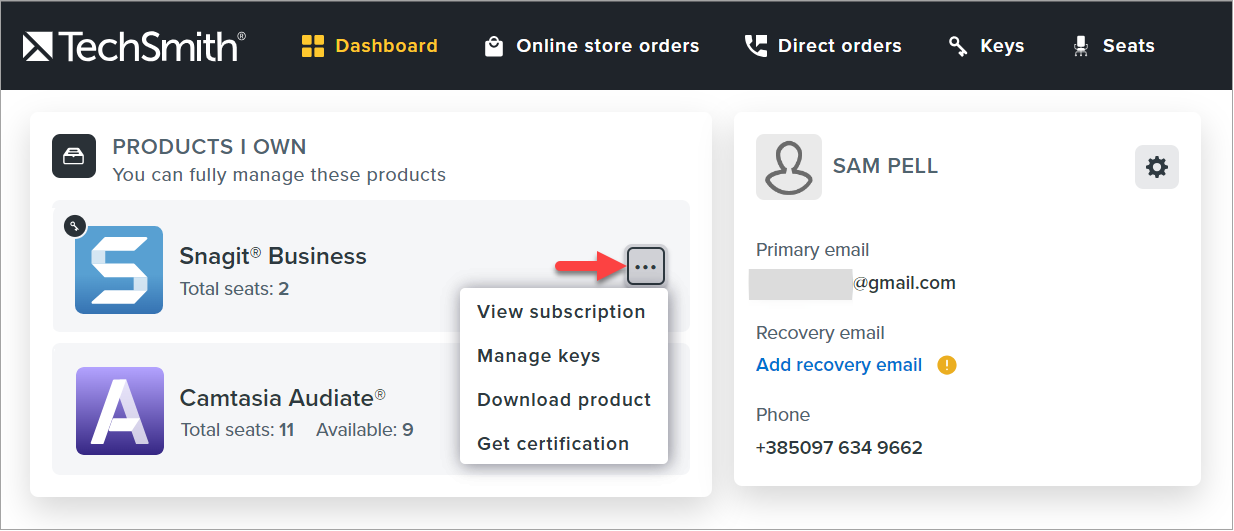1234x531 pixels.
Task: Open the Direct orders page
Action: (823, 46)
